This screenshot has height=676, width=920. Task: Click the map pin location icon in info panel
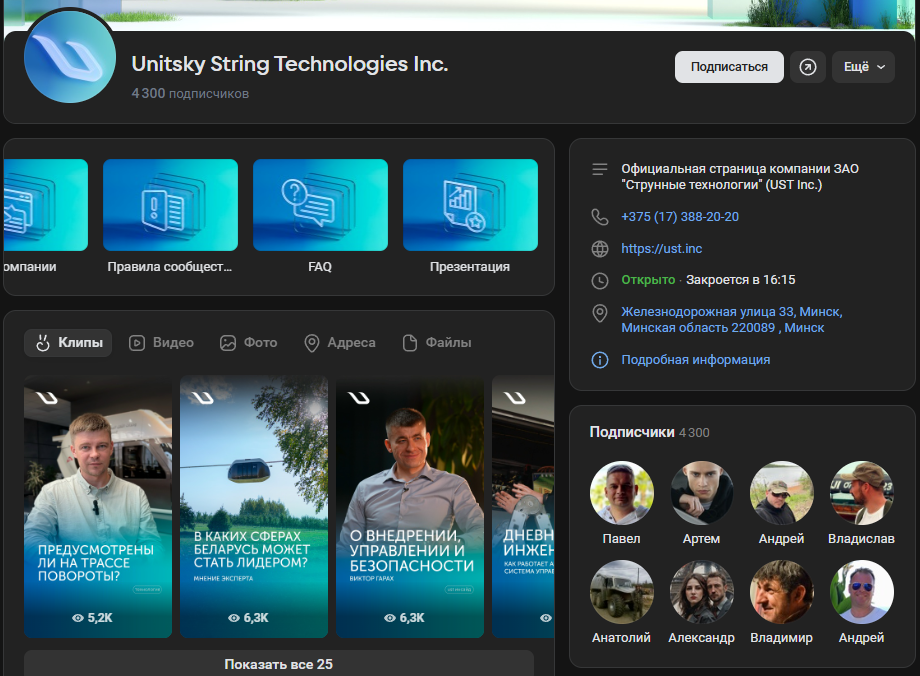point(600,313)
